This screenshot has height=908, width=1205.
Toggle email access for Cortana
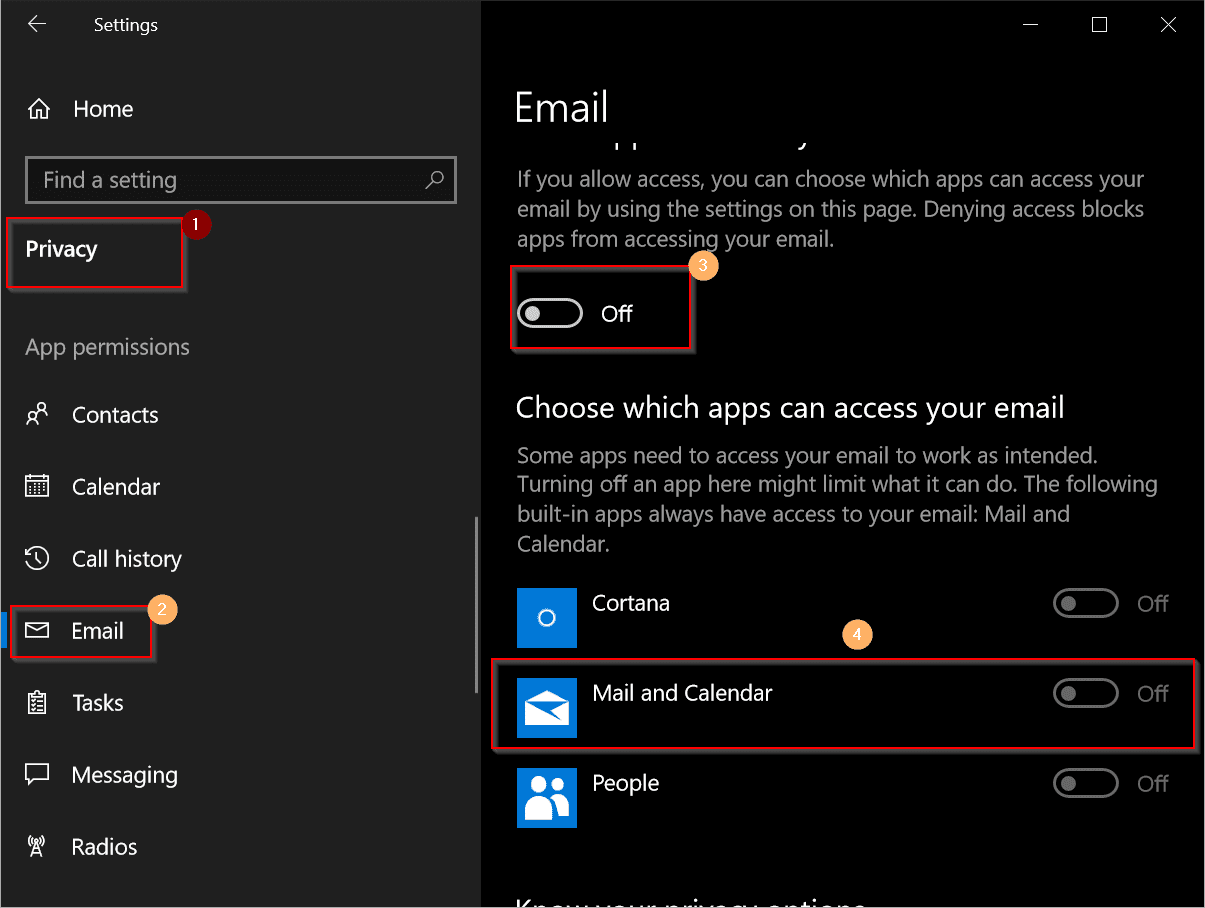[x=1086, y=603]
